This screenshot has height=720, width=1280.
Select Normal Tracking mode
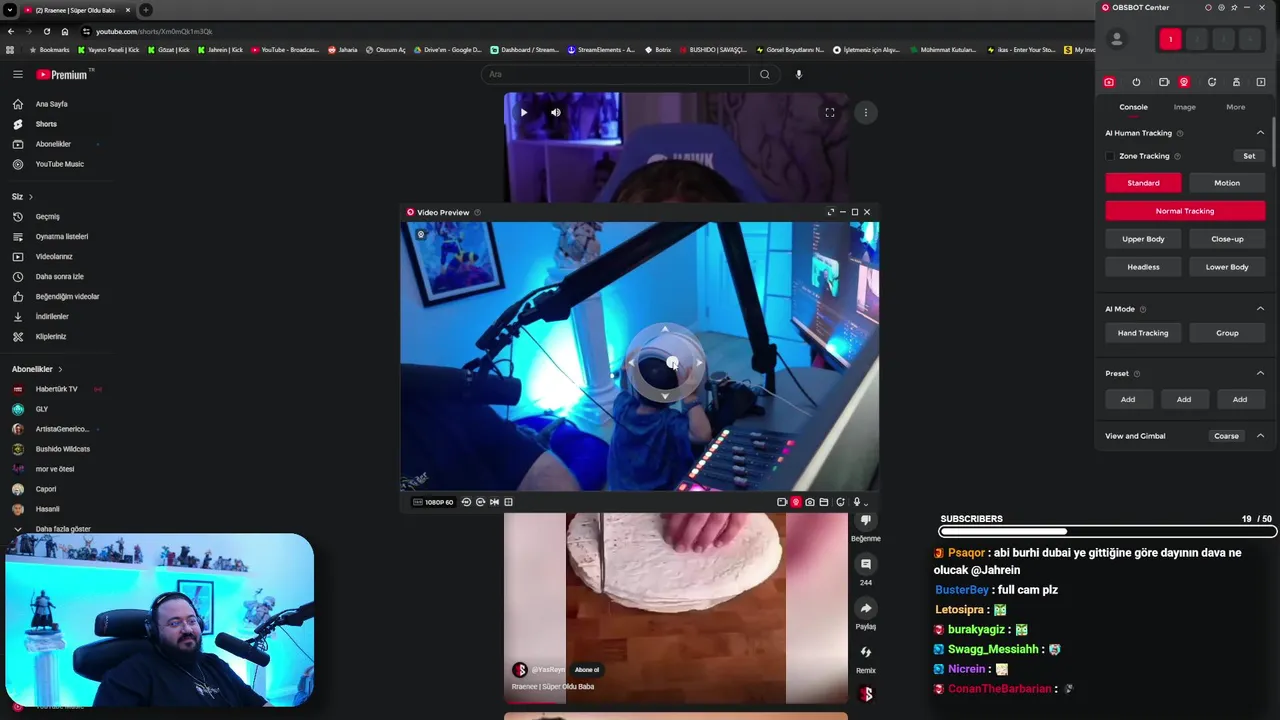1185,211
